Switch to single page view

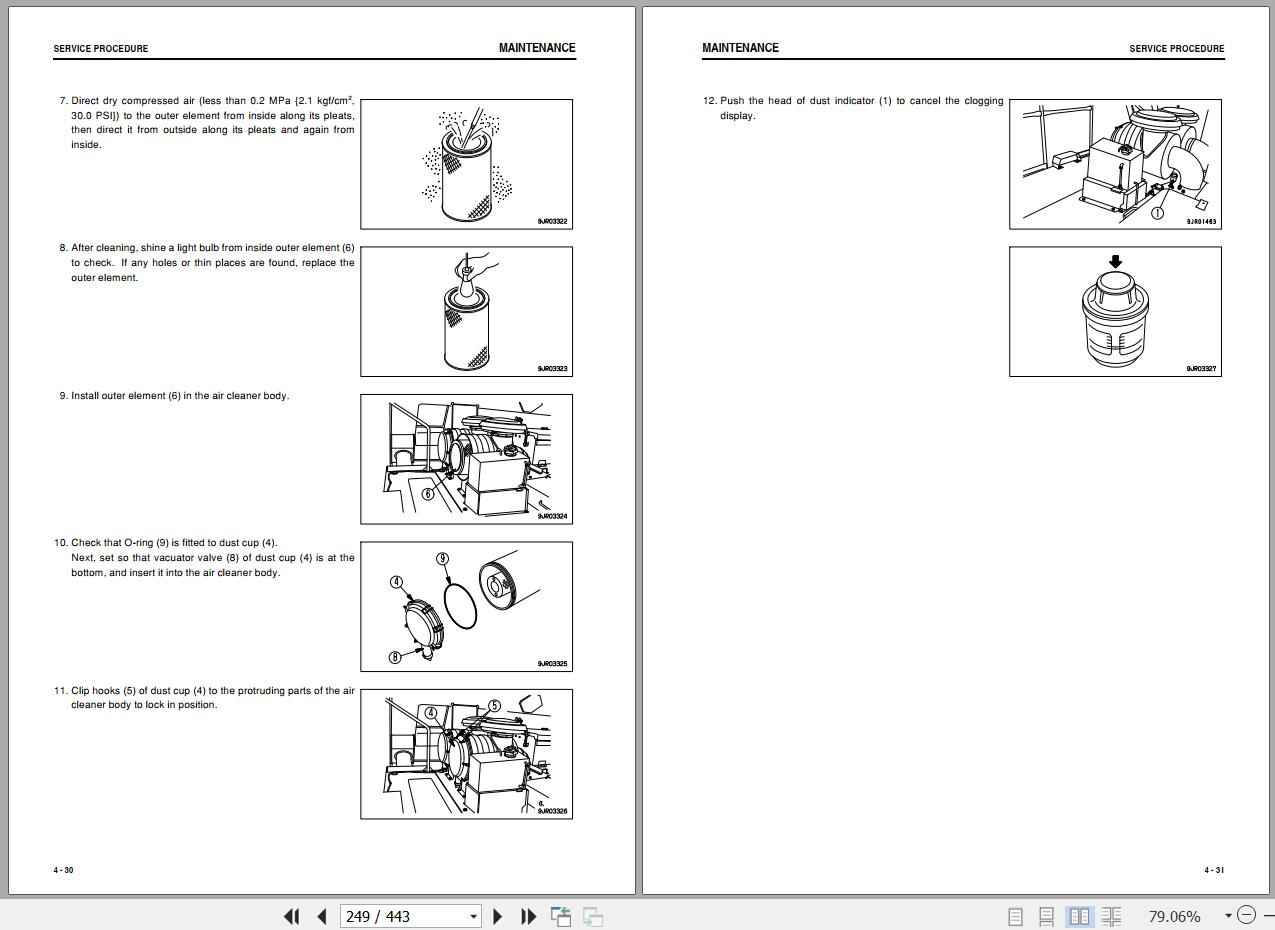[x=1015, y=916]
